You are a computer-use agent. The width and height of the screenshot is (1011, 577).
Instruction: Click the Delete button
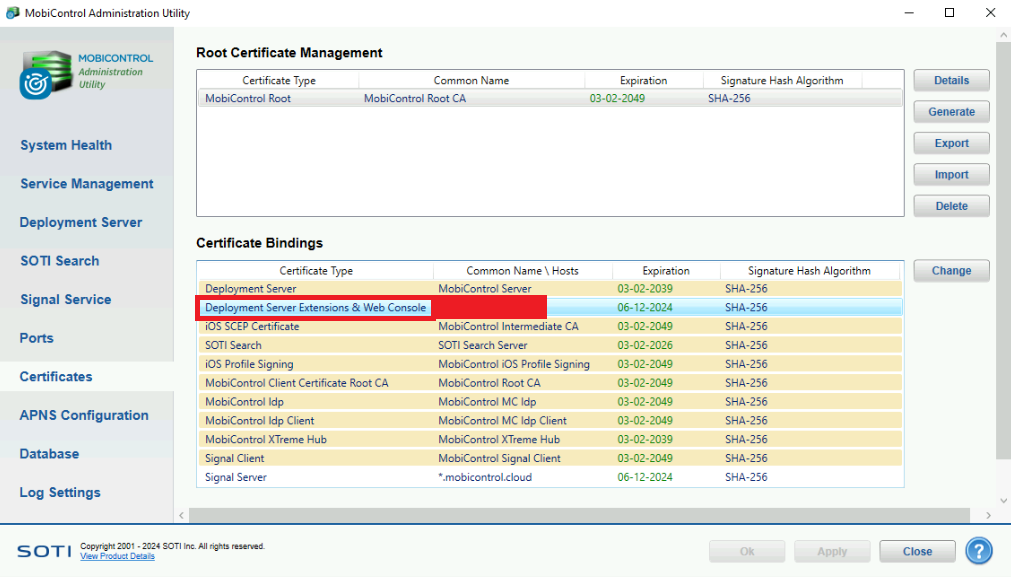[x=951, y=206]
